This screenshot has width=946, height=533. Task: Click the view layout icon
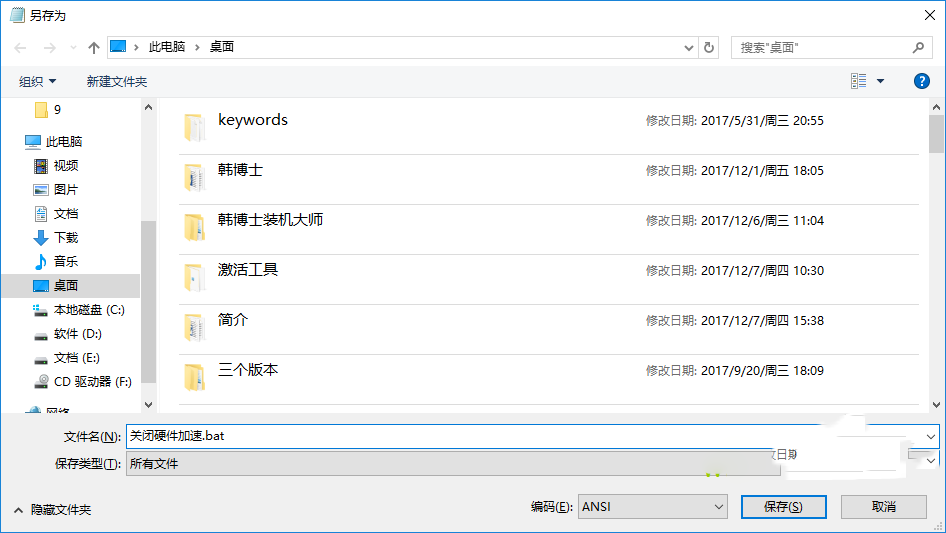(x=858, y=81)
